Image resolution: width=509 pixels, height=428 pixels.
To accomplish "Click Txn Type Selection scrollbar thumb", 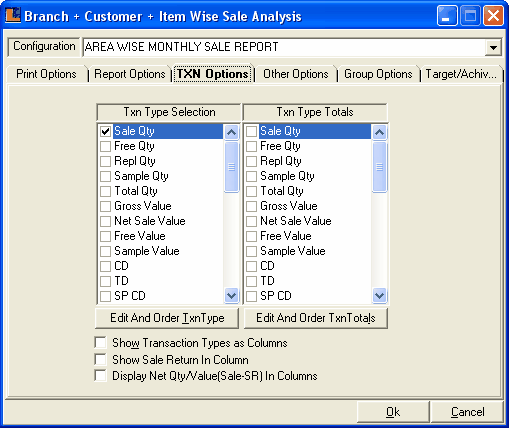I will click(x=232, y=167).
